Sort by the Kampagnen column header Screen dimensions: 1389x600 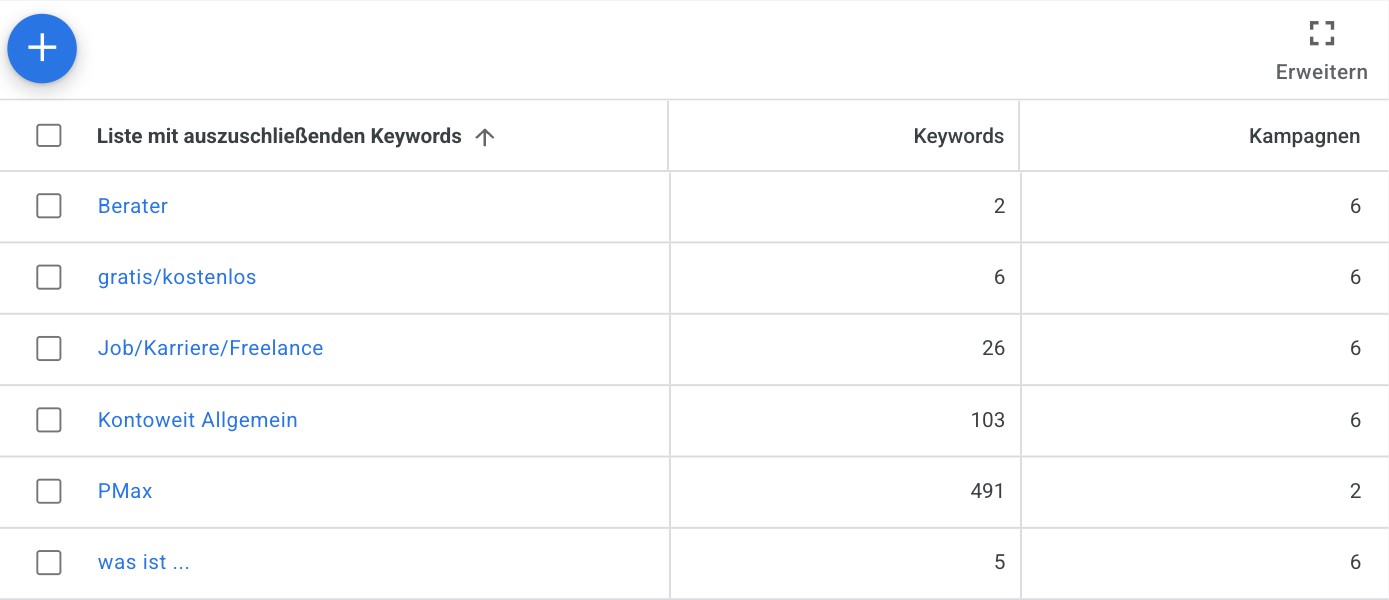tap(1304, 135)
